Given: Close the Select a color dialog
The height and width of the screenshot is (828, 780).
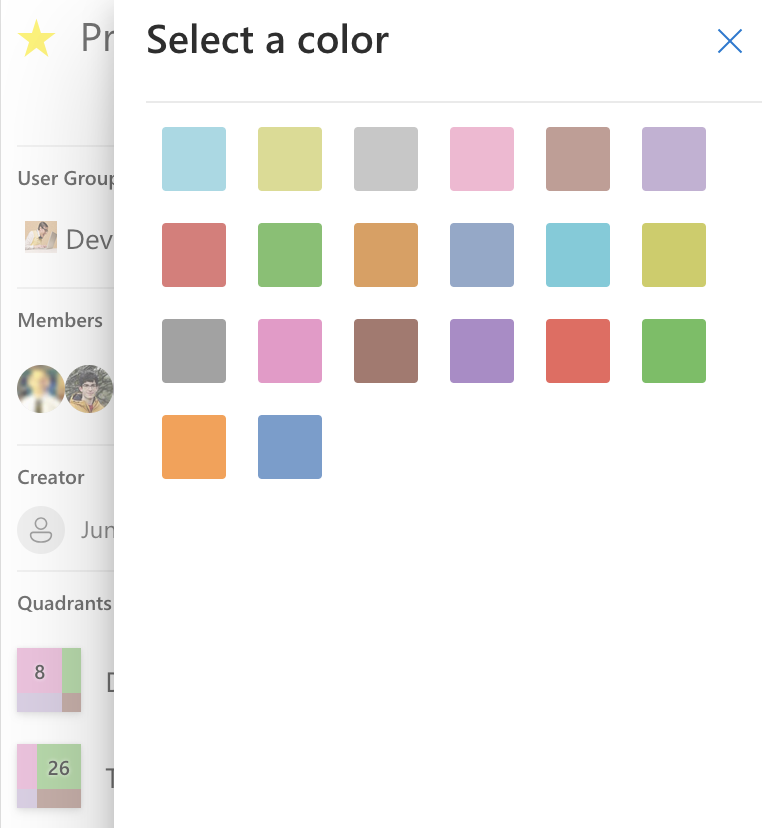Looking at the screenshot, I should click(x=730, y=41).
